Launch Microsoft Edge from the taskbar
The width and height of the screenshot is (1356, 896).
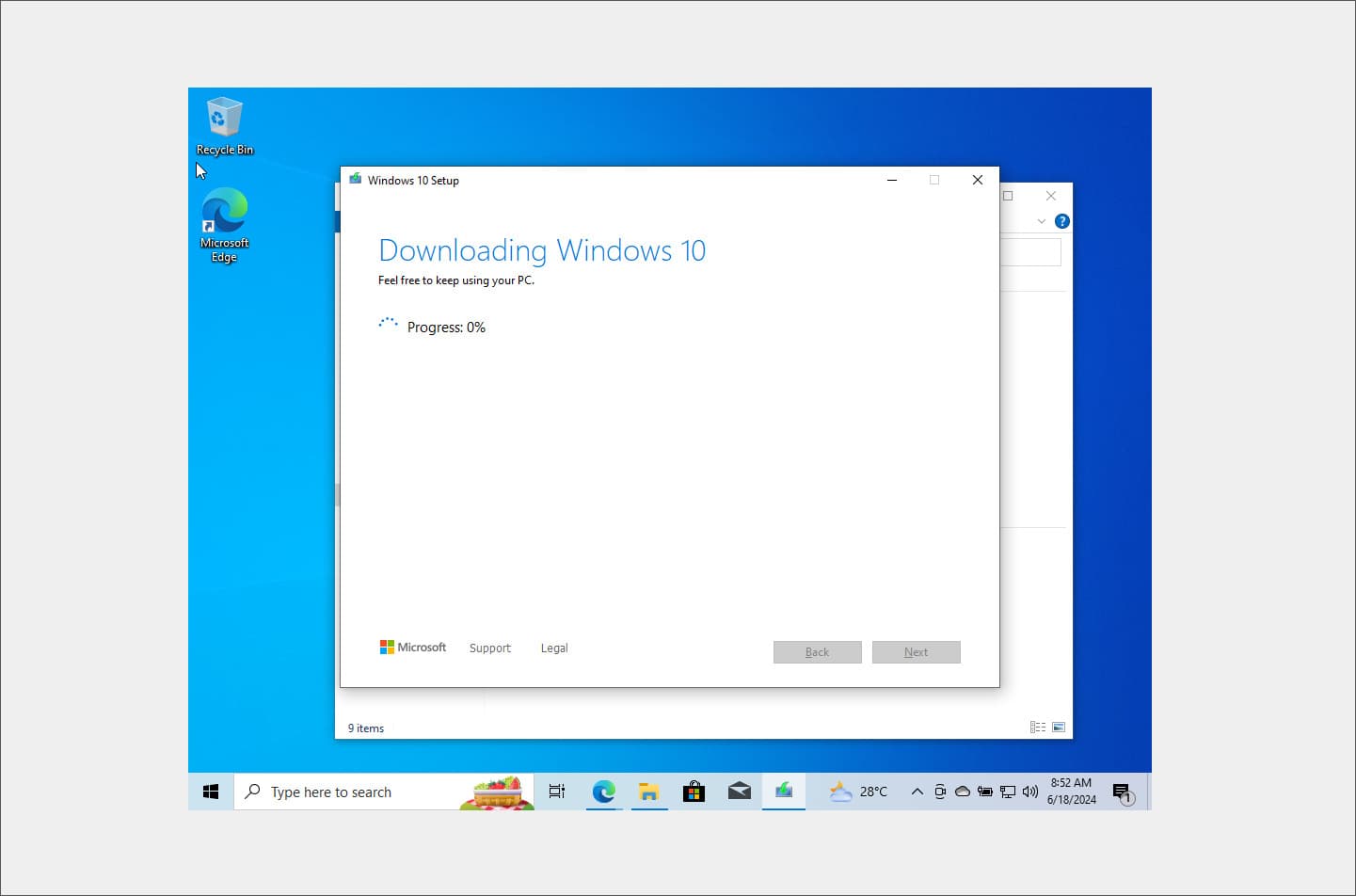(603, 792)
